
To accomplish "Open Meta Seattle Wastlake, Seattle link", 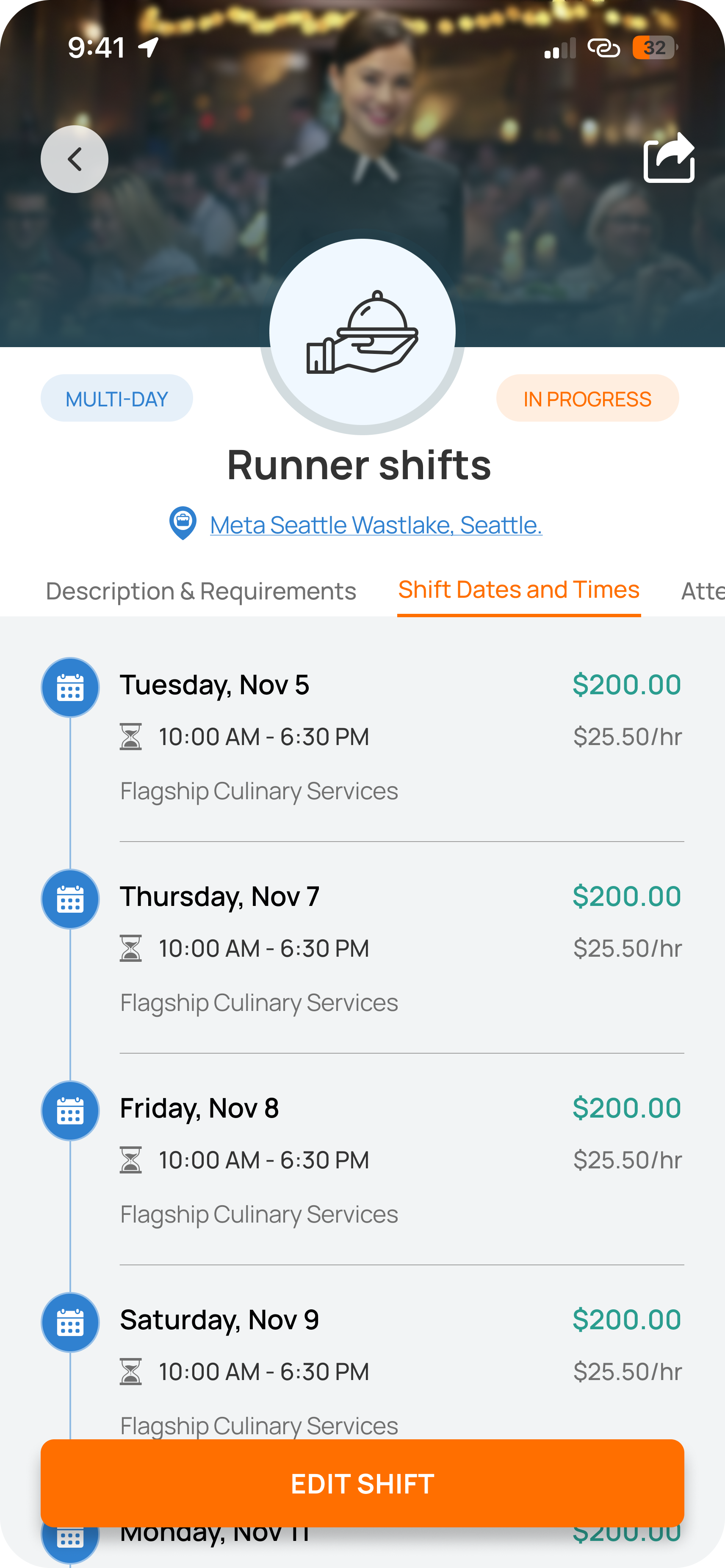I will coord(376,525).
